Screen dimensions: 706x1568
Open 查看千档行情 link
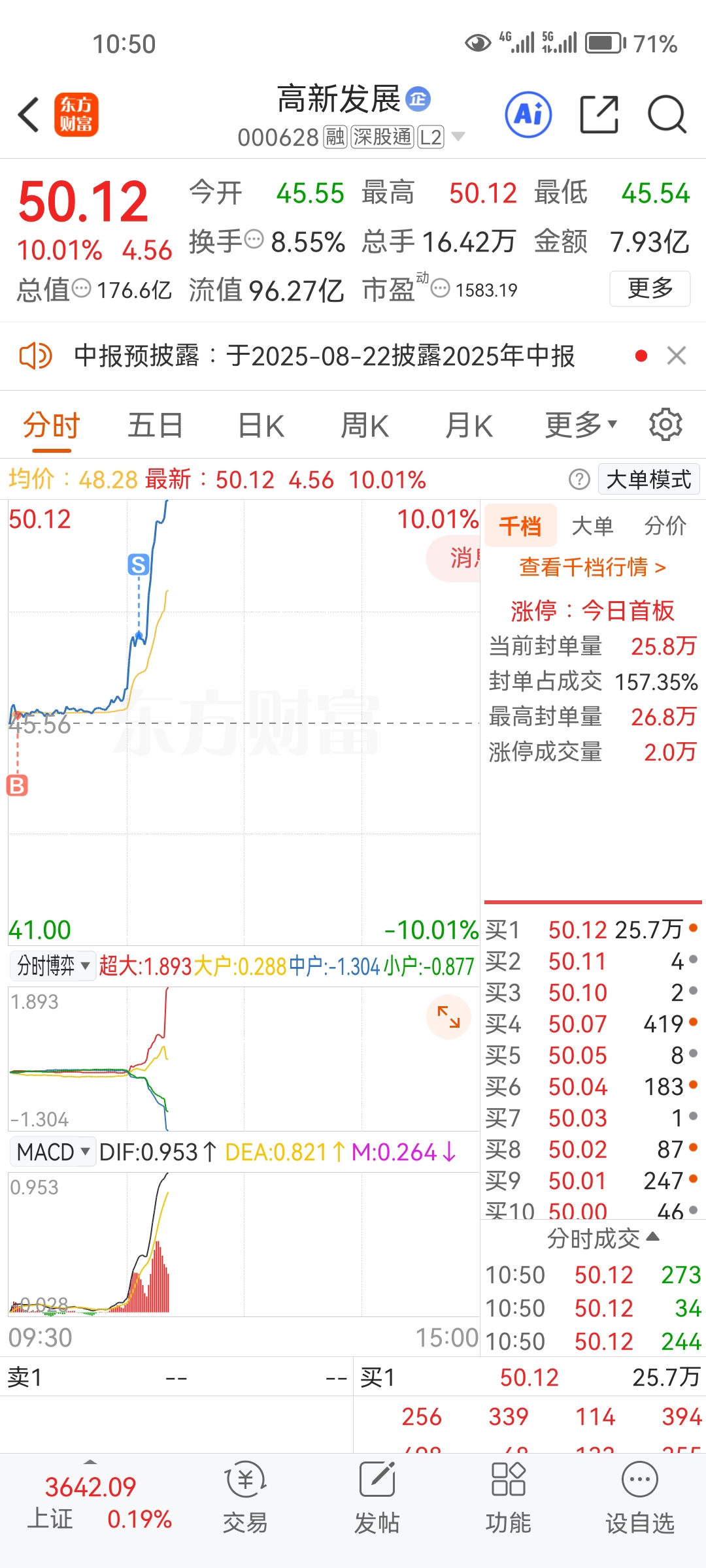coord(592,567)
